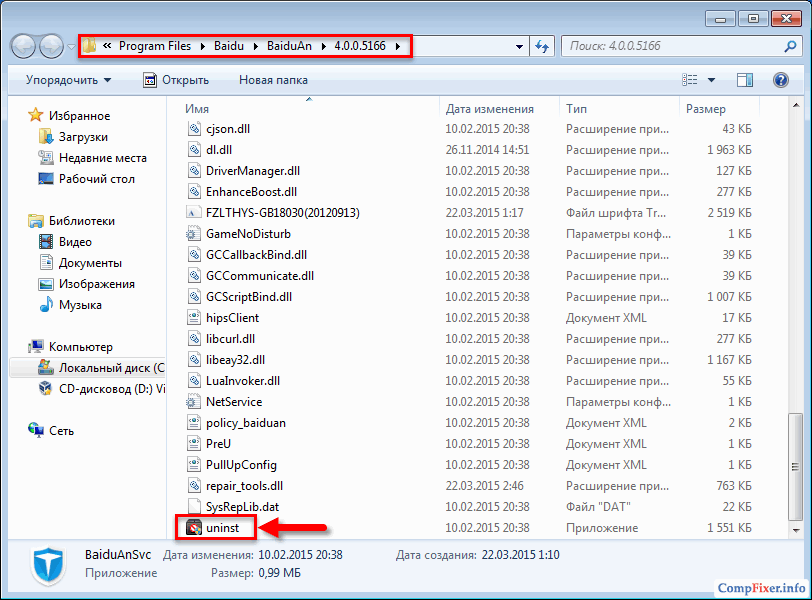Viewport: 812px width, 600px height.
Task: Select the policy_baiduan XML file icon
Action: (x=194, y=422)
